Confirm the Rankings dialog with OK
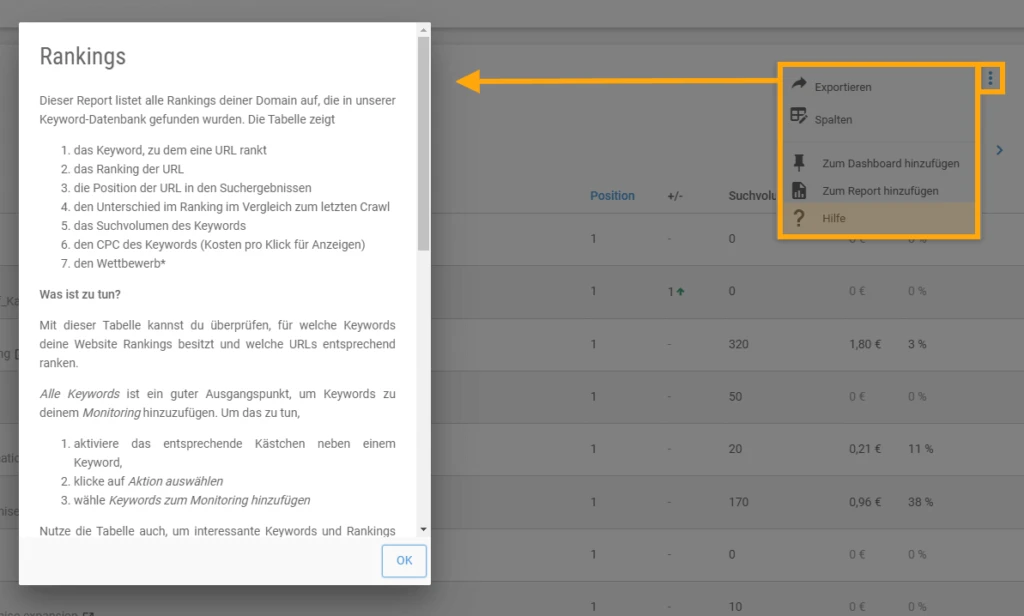 point(404,560)
